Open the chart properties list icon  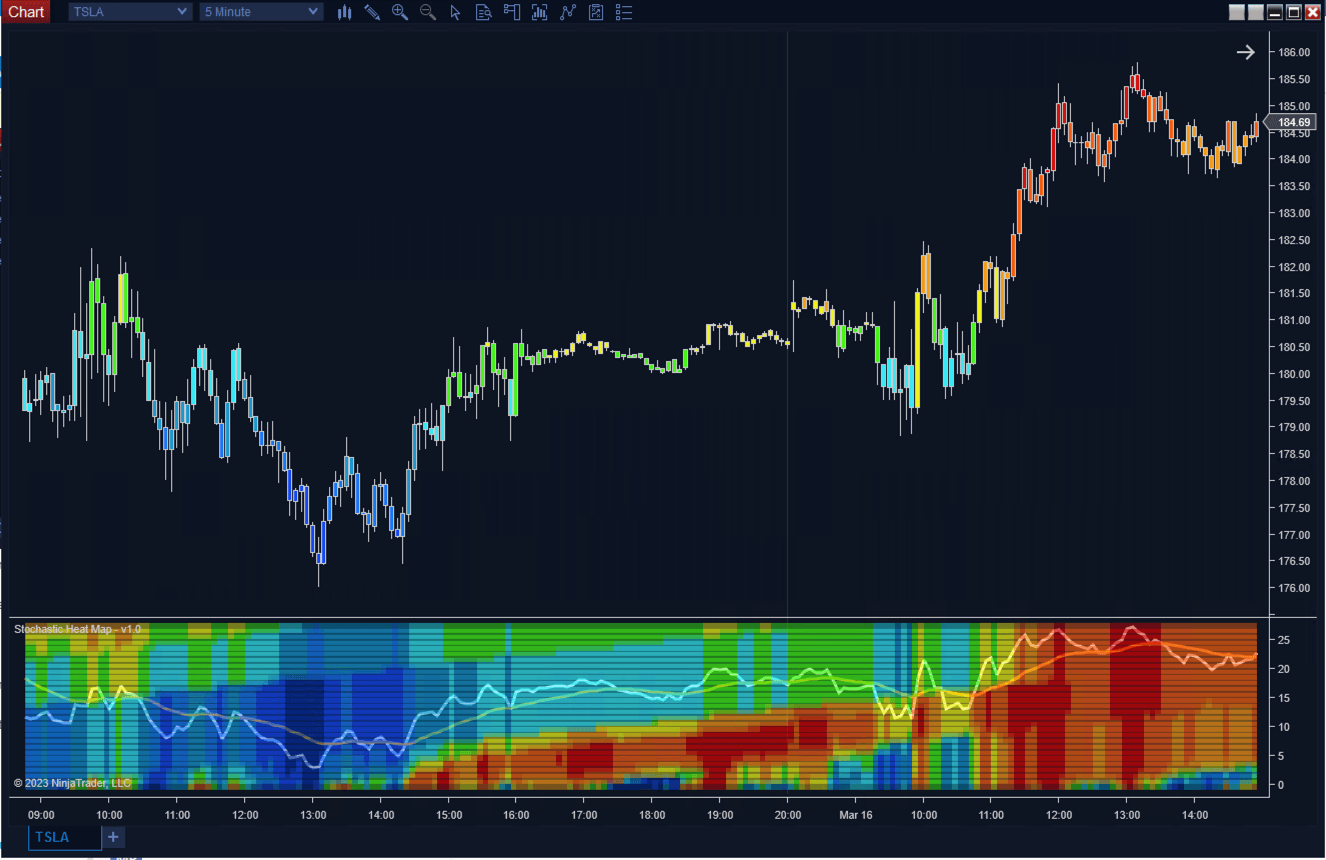[x=624, y=12]
